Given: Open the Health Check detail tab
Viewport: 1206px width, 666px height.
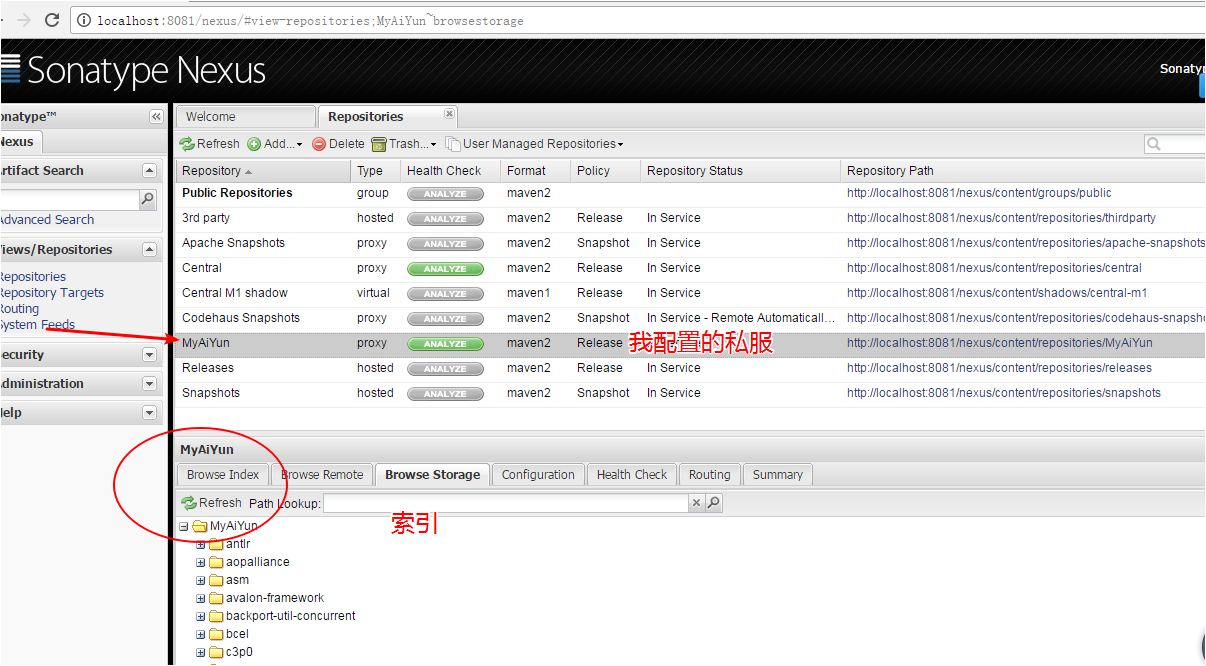Looking at the screenshot, I should pos(632,475).
